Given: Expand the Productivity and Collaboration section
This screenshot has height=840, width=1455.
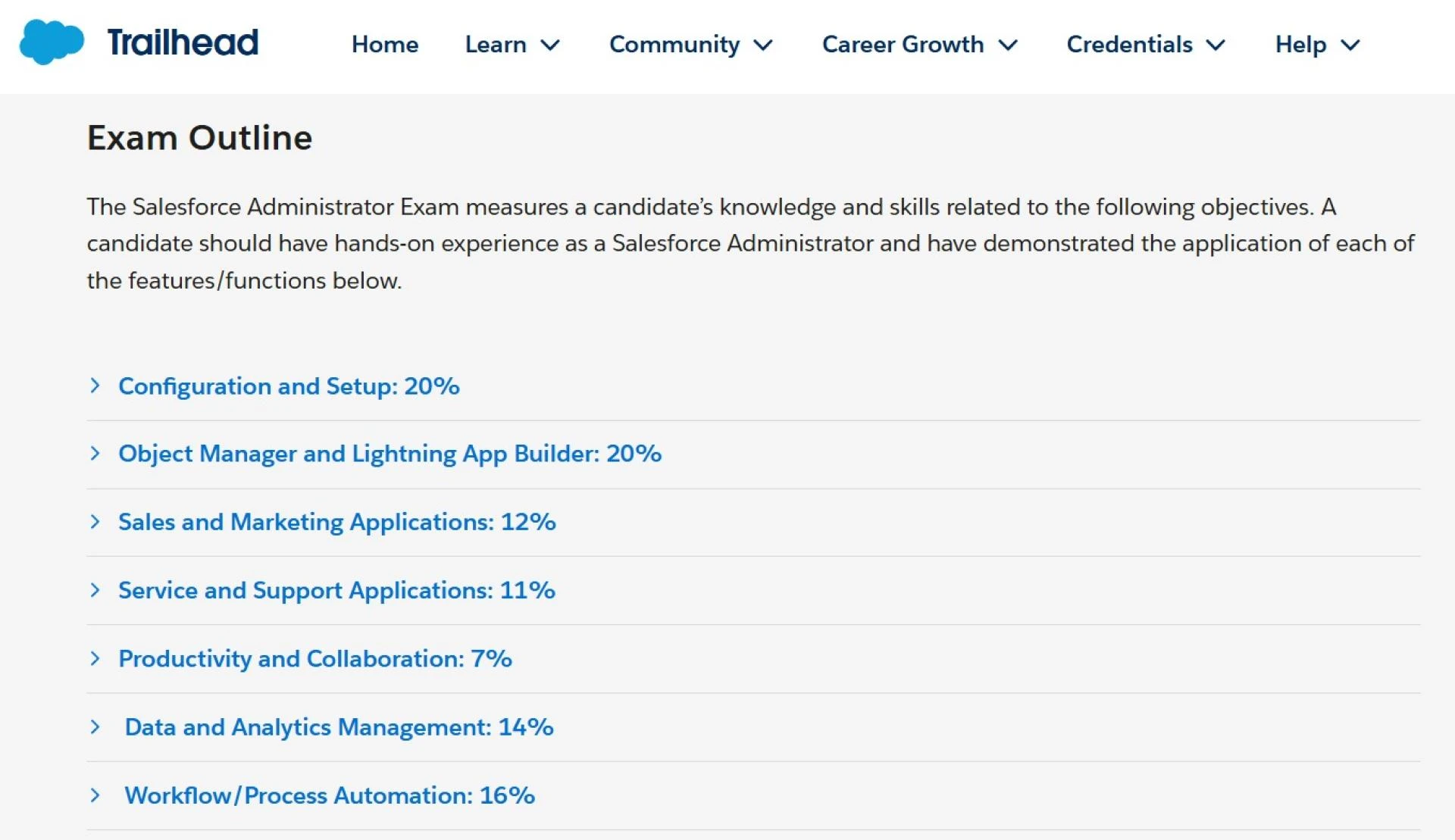Looking at the screenshot, I should [95, 658].
